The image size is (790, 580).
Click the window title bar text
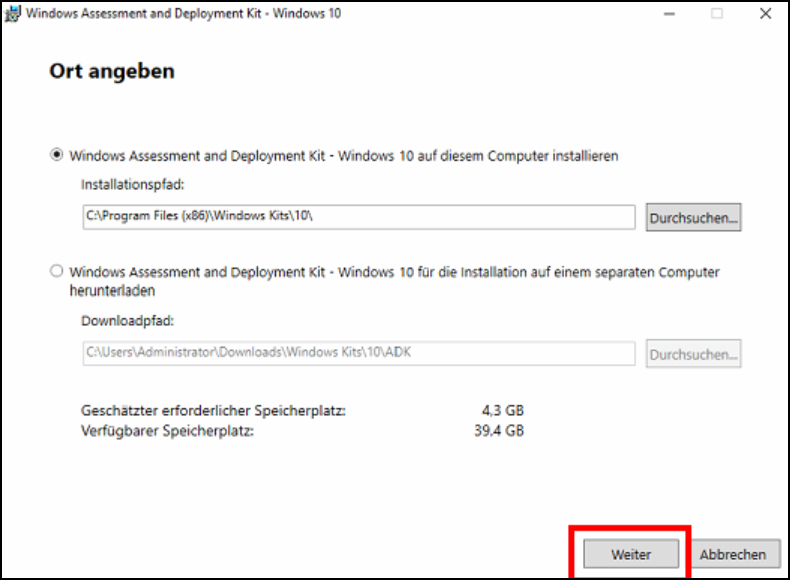click(x=183, y=14)
